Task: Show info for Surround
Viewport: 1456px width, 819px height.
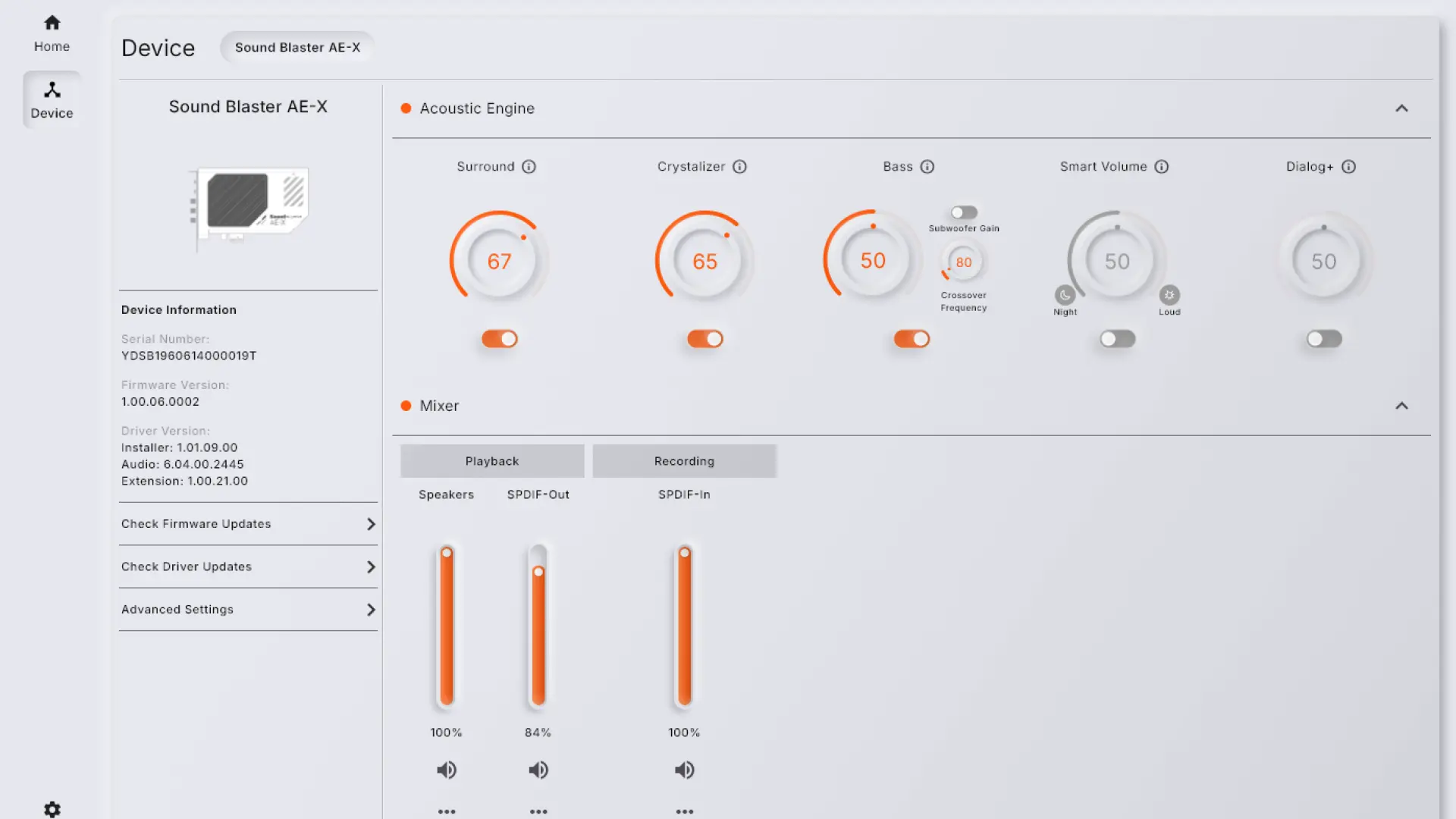Action: (529, 167)
